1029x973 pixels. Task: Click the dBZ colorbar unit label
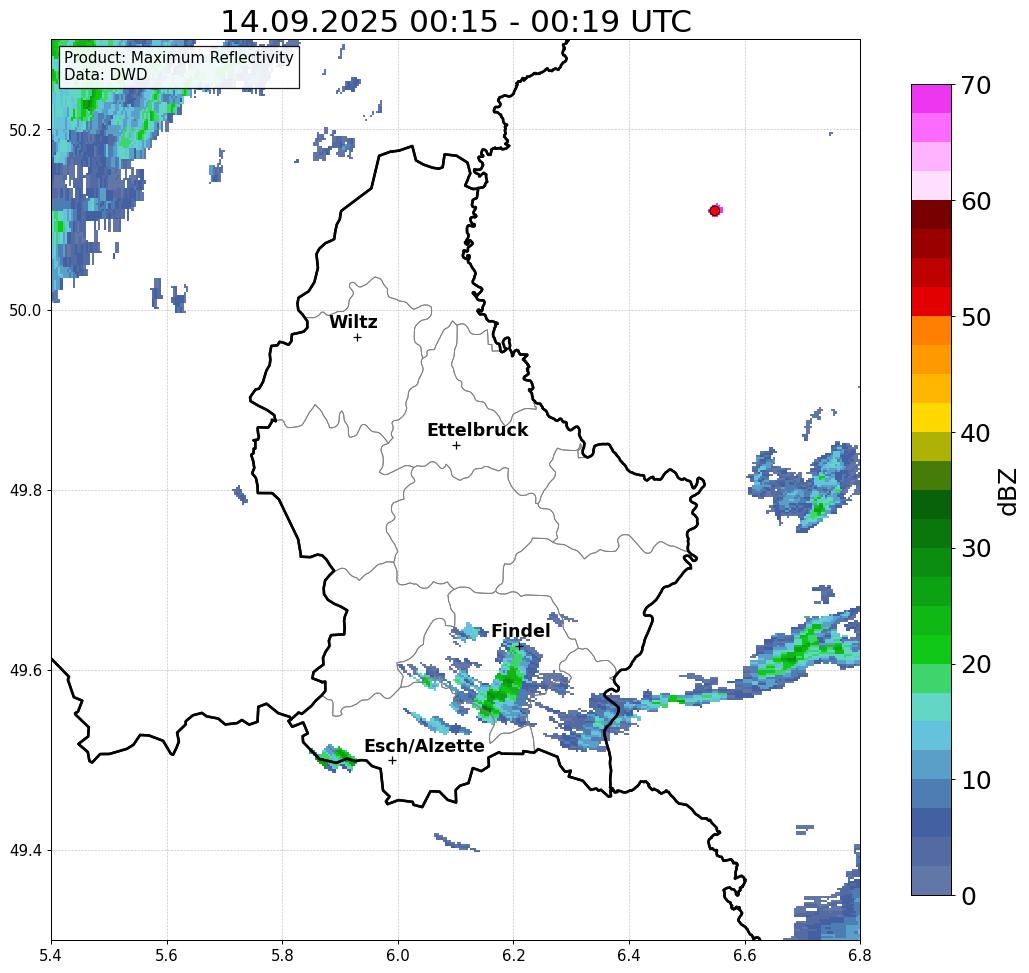click(x=1007, y=491)
